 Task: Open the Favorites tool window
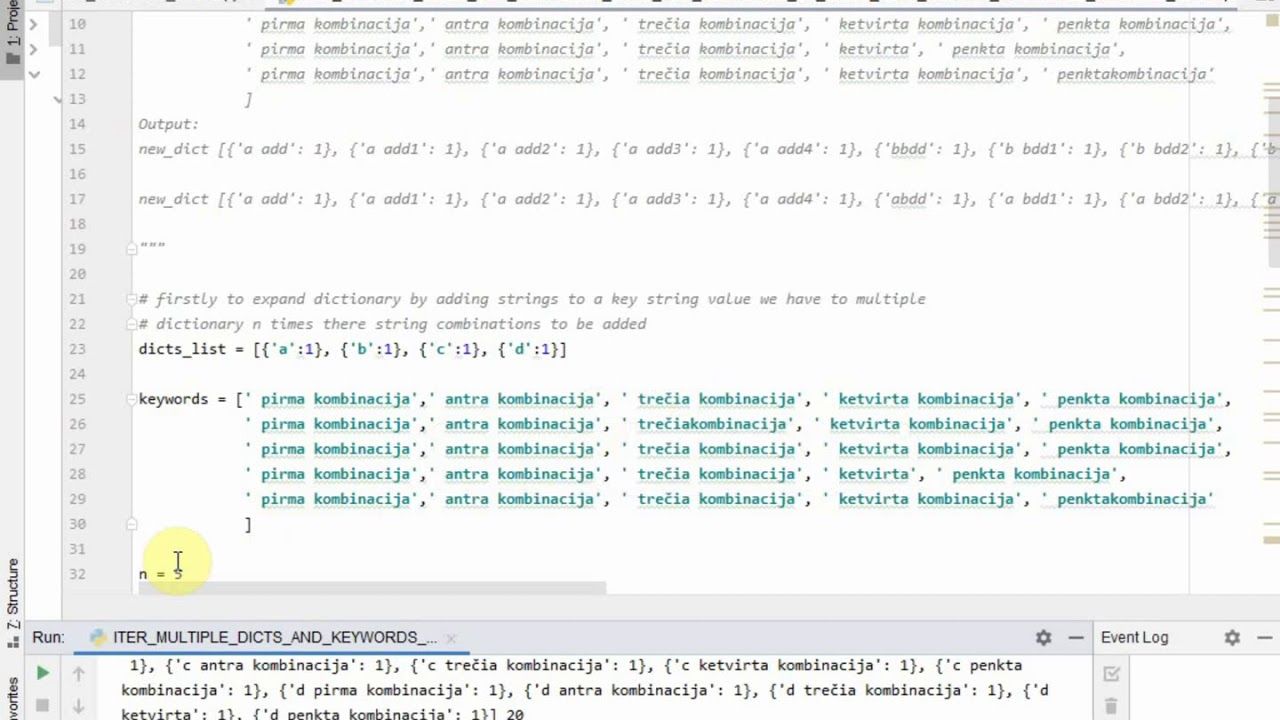[12, 698]
